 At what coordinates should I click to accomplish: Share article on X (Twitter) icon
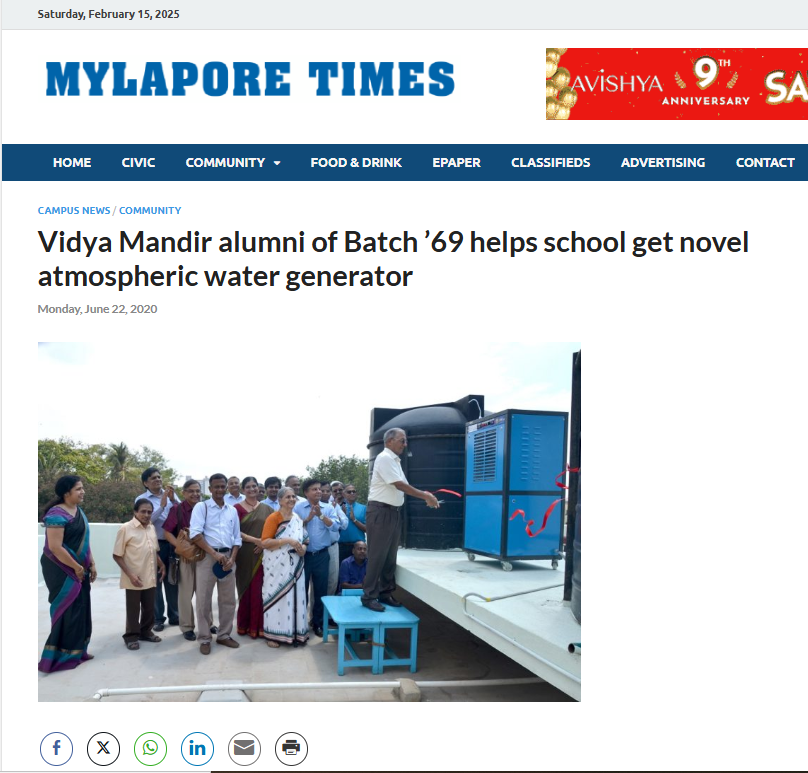coord(103,748)
